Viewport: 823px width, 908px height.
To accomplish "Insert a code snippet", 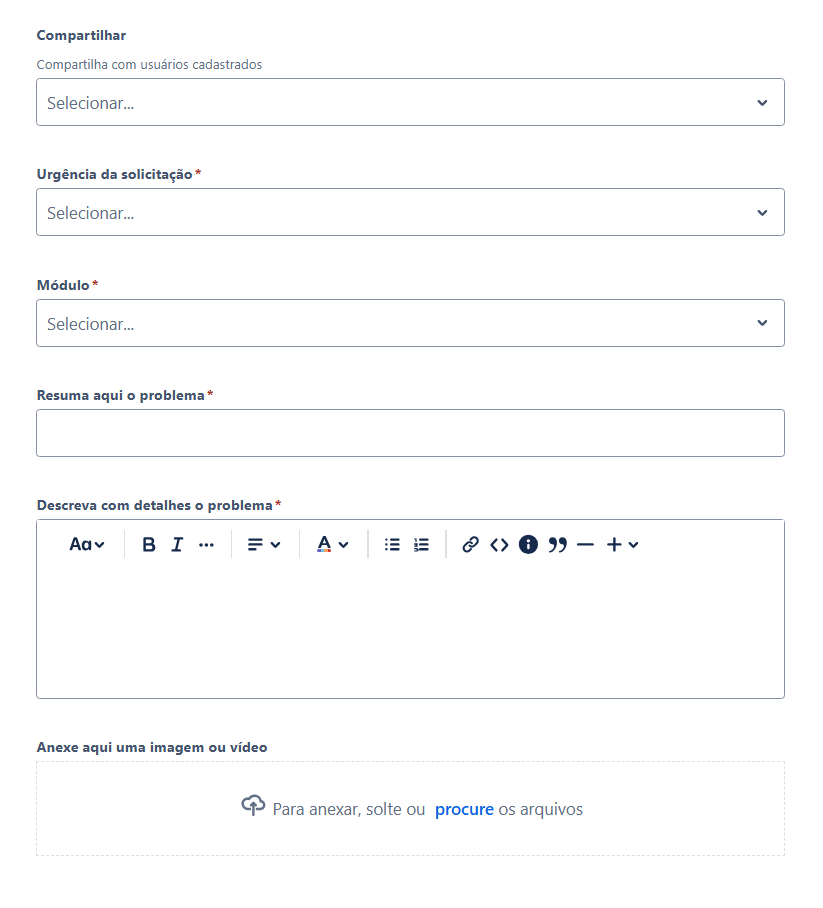I will (x=499, y=544).
